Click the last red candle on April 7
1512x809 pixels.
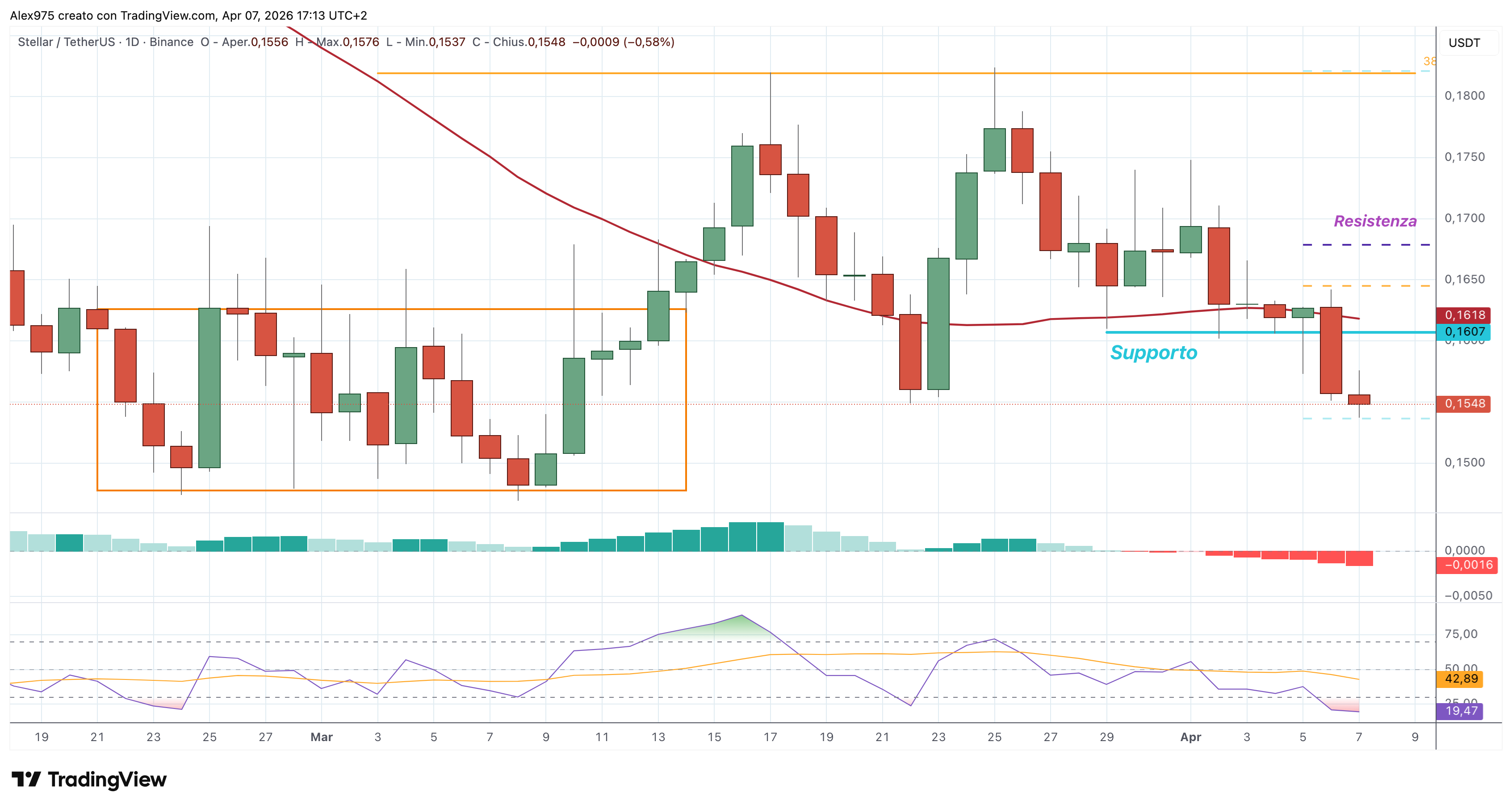(x=1359, y=399)
